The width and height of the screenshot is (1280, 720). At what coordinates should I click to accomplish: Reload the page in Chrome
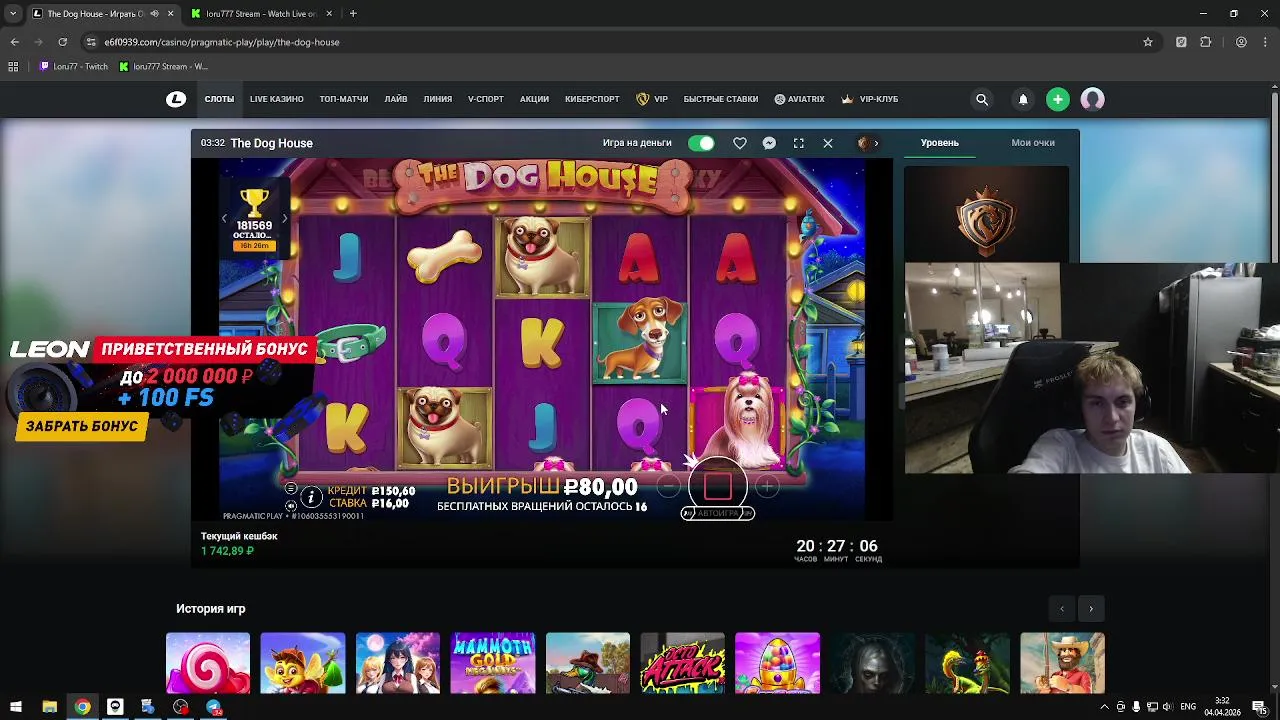62,42
